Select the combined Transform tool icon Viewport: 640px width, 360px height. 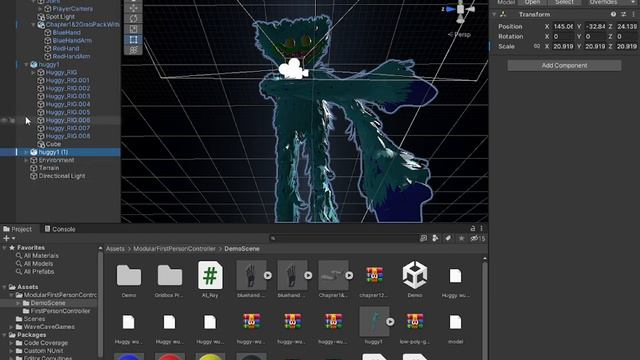pyautogui.click(x=133, y=50)
